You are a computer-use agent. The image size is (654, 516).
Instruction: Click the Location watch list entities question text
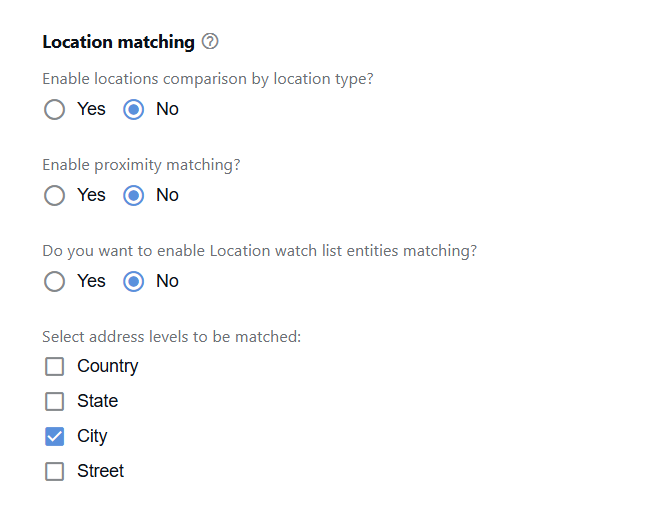[259, 251]
